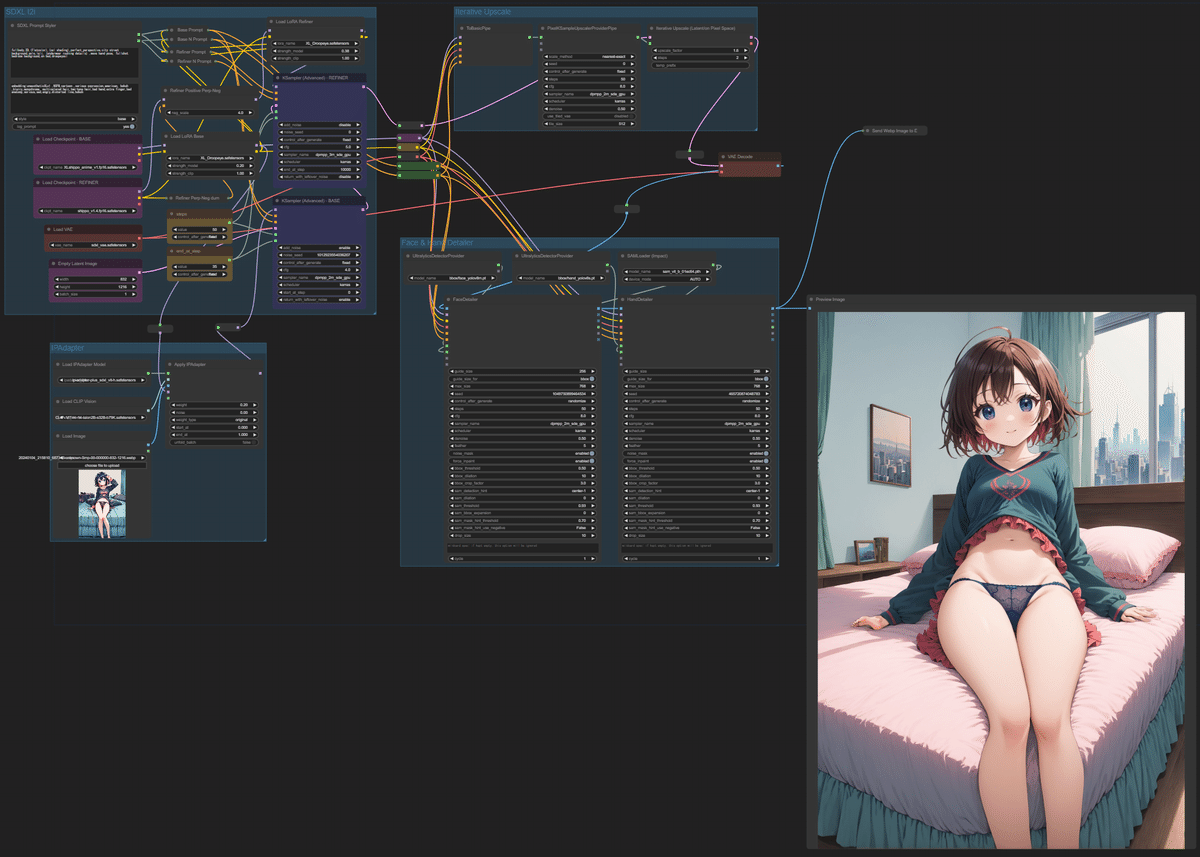Screen dimensions: 1200x857
Task: Collapse the SAMLoader (Impact) node
Action: [x=623, y=256]
